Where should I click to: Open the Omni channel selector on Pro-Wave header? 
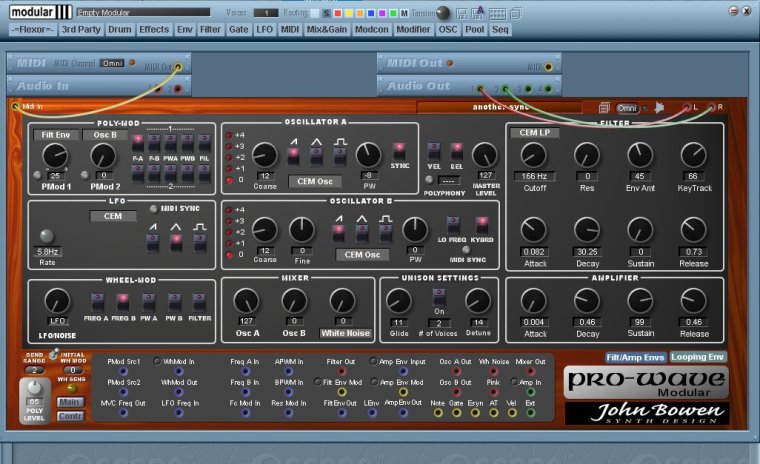pos(627,108)
